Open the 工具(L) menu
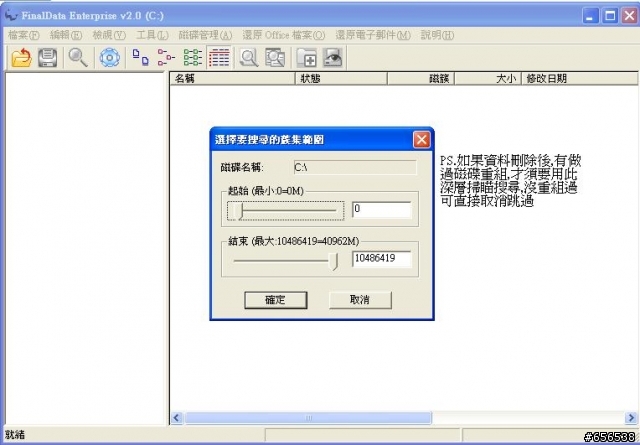Viewport: 640px width, 445px height. (x=152, y=36)
